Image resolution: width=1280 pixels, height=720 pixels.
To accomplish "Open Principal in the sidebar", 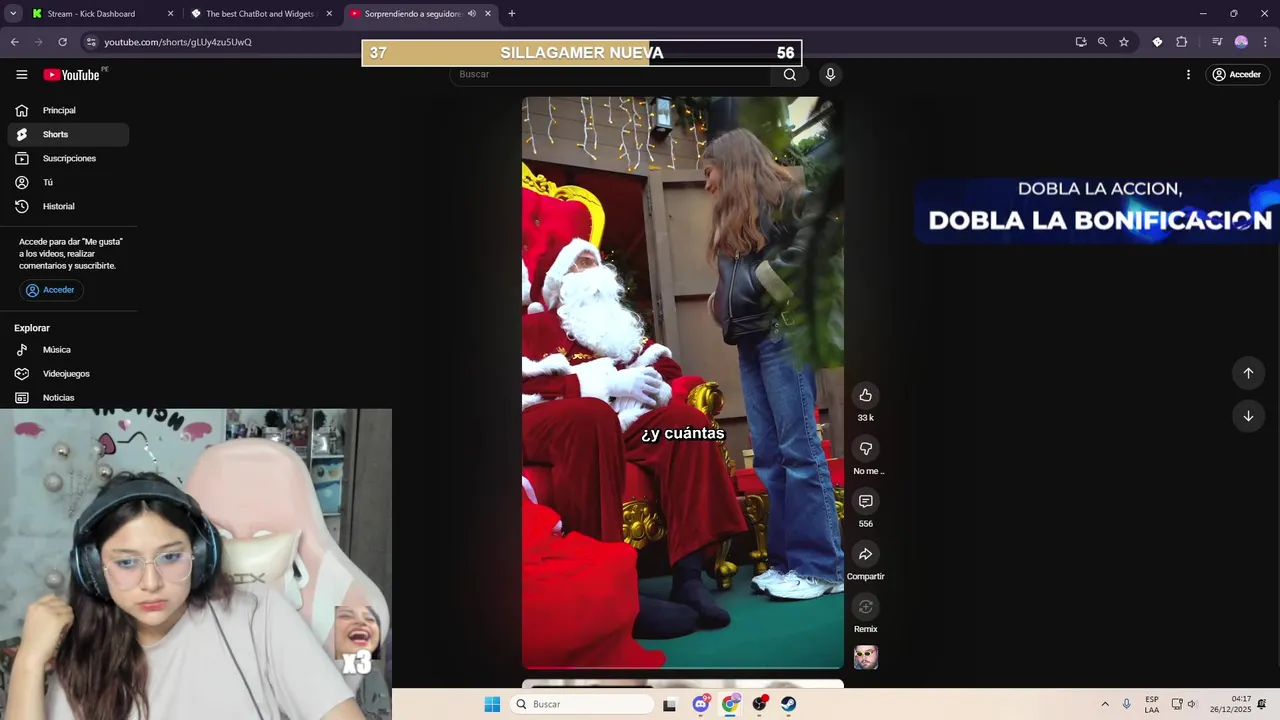I will 68,110.
